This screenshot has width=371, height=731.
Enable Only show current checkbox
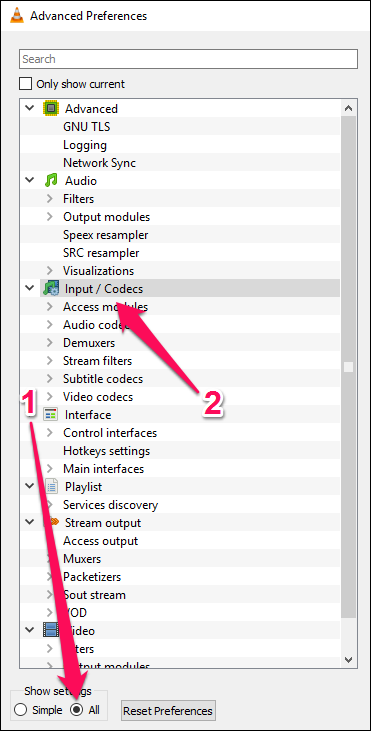pos(25,84)
